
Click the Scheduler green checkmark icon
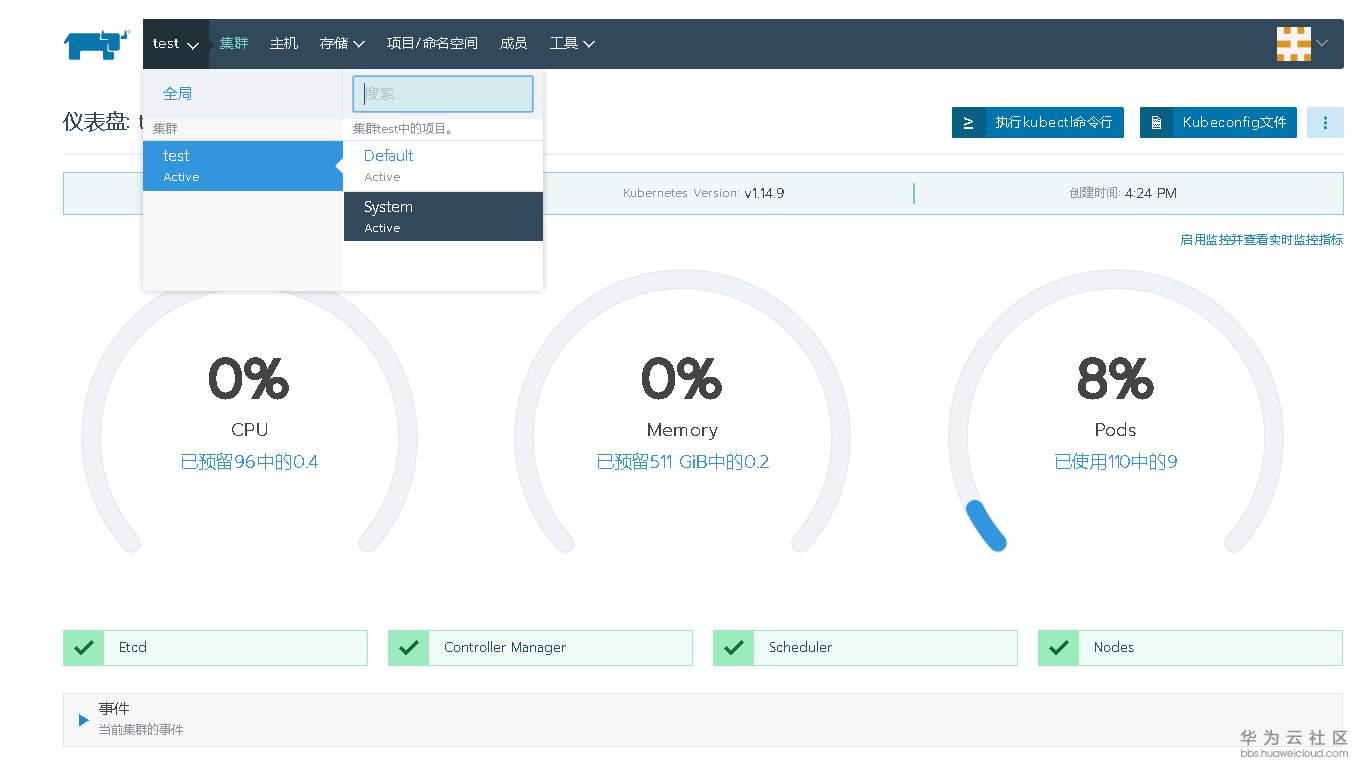click(733, 648)
